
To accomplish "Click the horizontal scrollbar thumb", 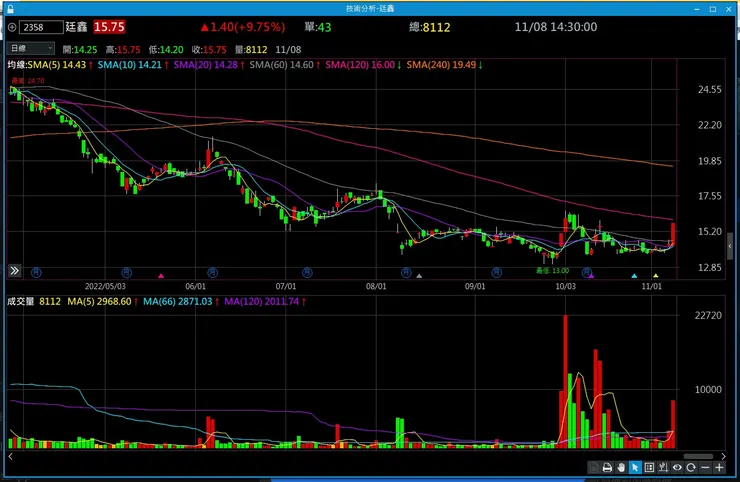I will tap(698, 456).
